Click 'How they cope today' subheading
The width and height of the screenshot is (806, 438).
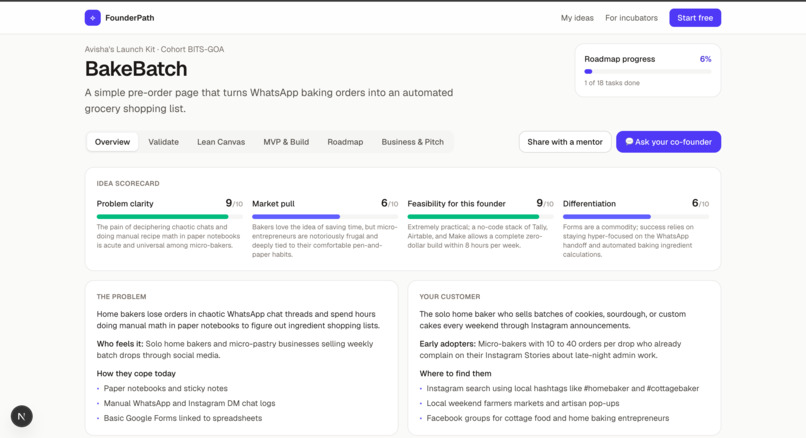pyautogui.click(x=136, y=374)
